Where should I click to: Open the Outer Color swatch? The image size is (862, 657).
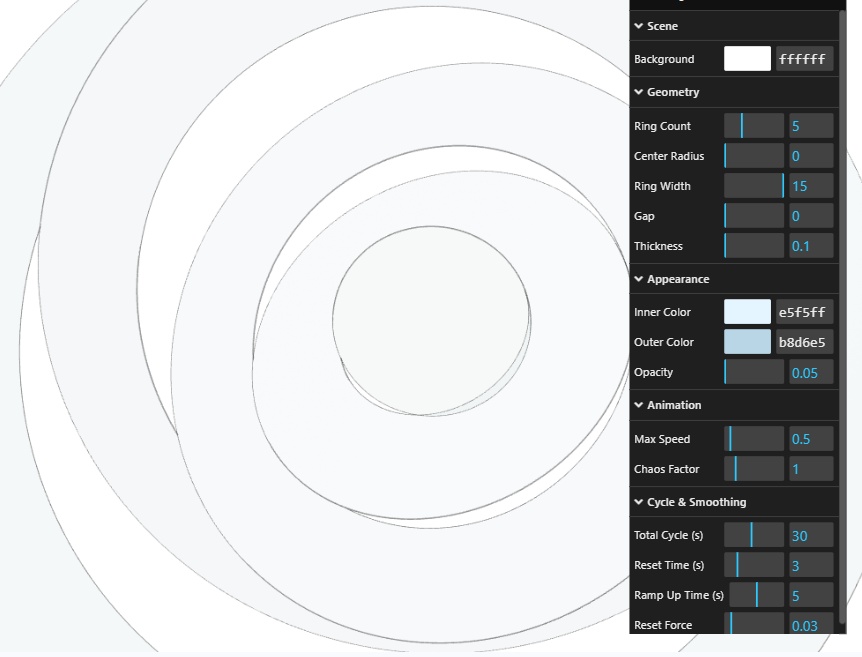pos(747,342)
